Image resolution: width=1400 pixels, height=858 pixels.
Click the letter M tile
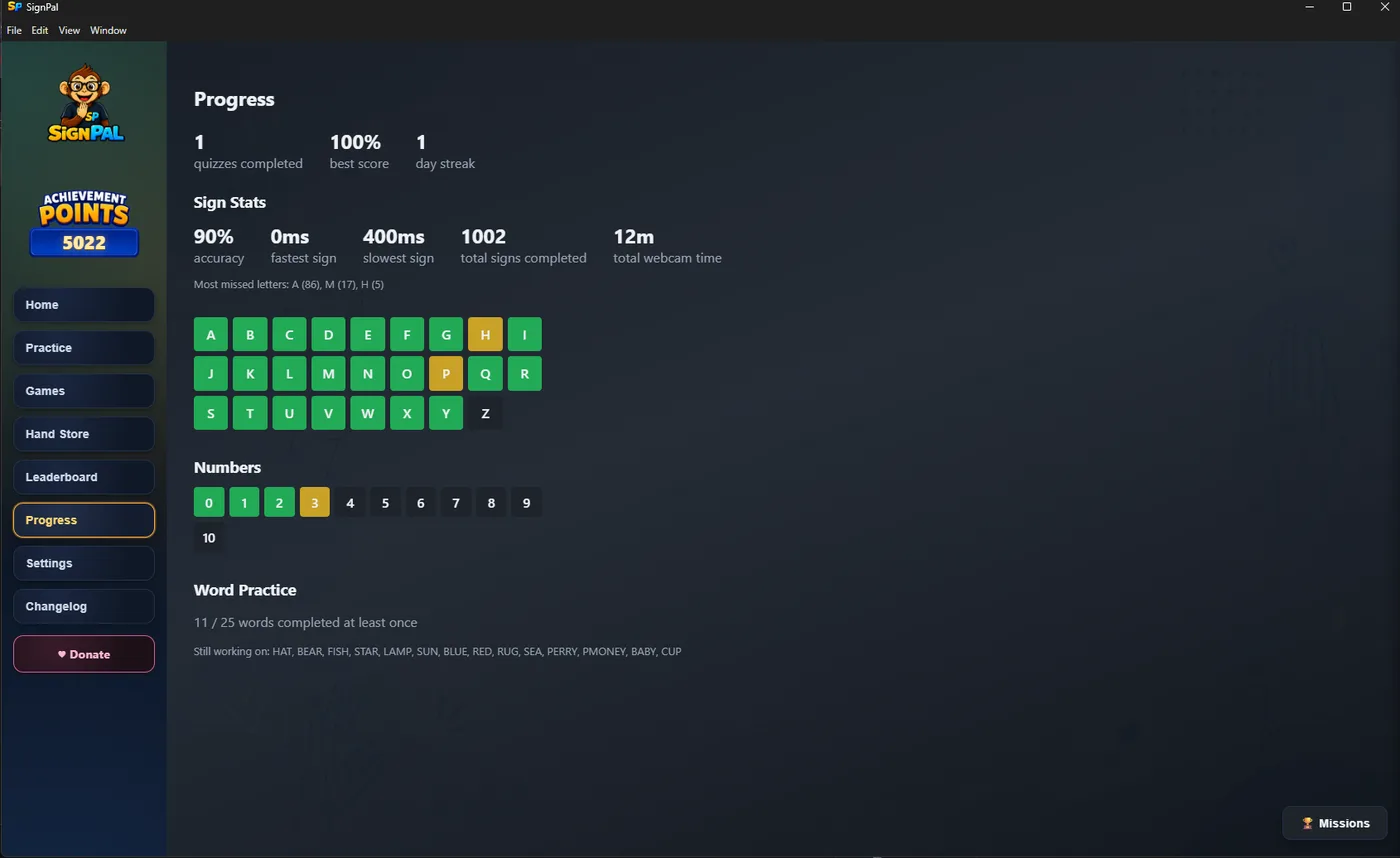coord(328,373)
